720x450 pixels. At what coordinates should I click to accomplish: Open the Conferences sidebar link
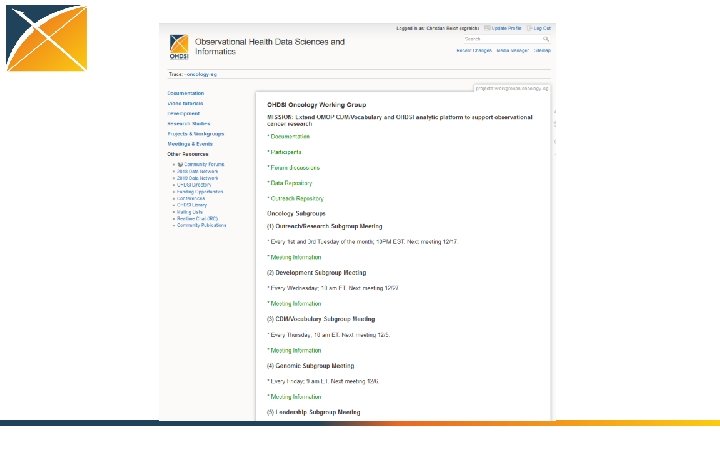tap(191, 198)
